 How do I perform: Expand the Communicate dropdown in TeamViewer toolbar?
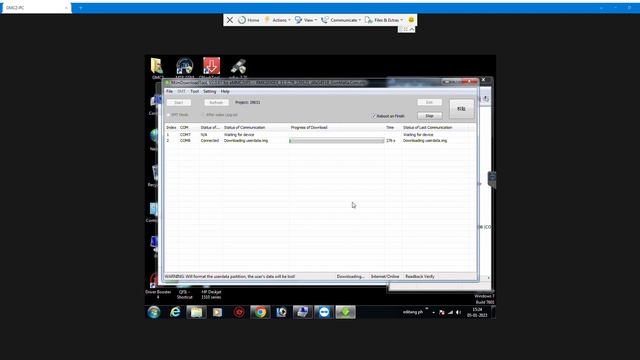pyautogui.click(x=341, y=20)
